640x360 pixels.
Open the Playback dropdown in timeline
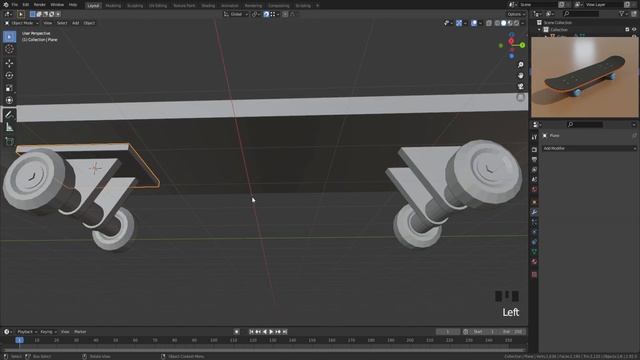pyautogui.click(x=27, y=332)
